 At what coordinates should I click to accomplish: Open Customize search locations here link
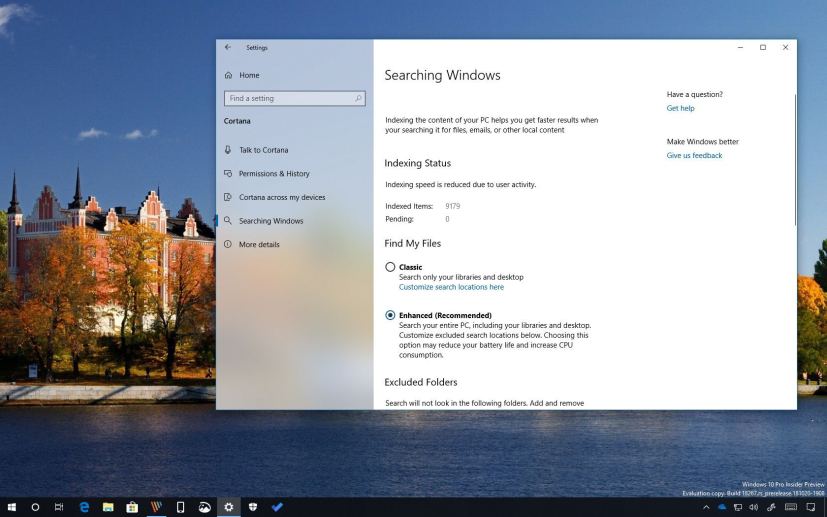point(451,287)
